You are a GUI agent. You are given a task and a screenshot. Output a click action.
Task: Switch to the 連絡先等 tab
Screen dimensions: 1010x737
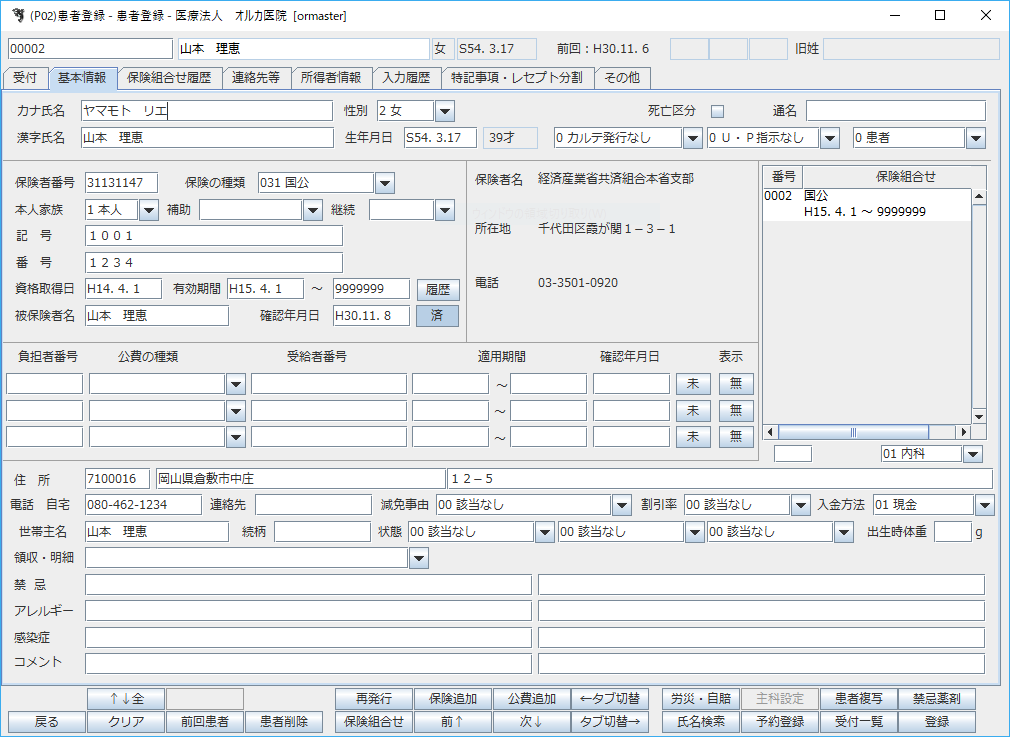point(256,78)
